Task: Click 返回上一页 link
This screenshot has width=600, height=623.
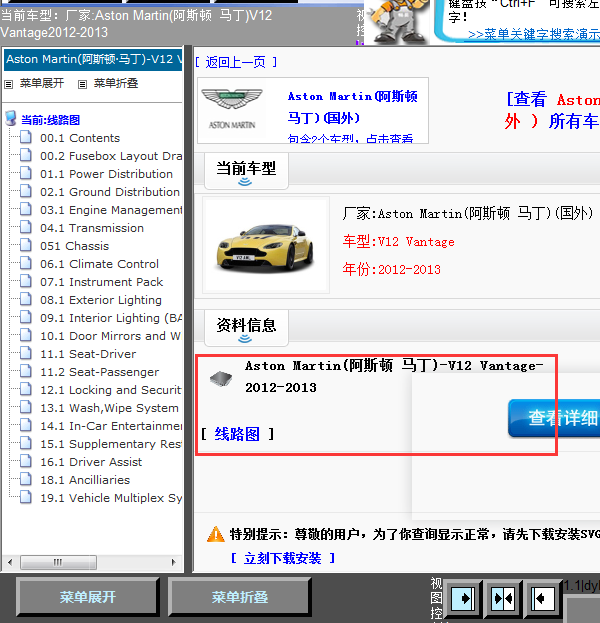Action: tap(236, 62)
